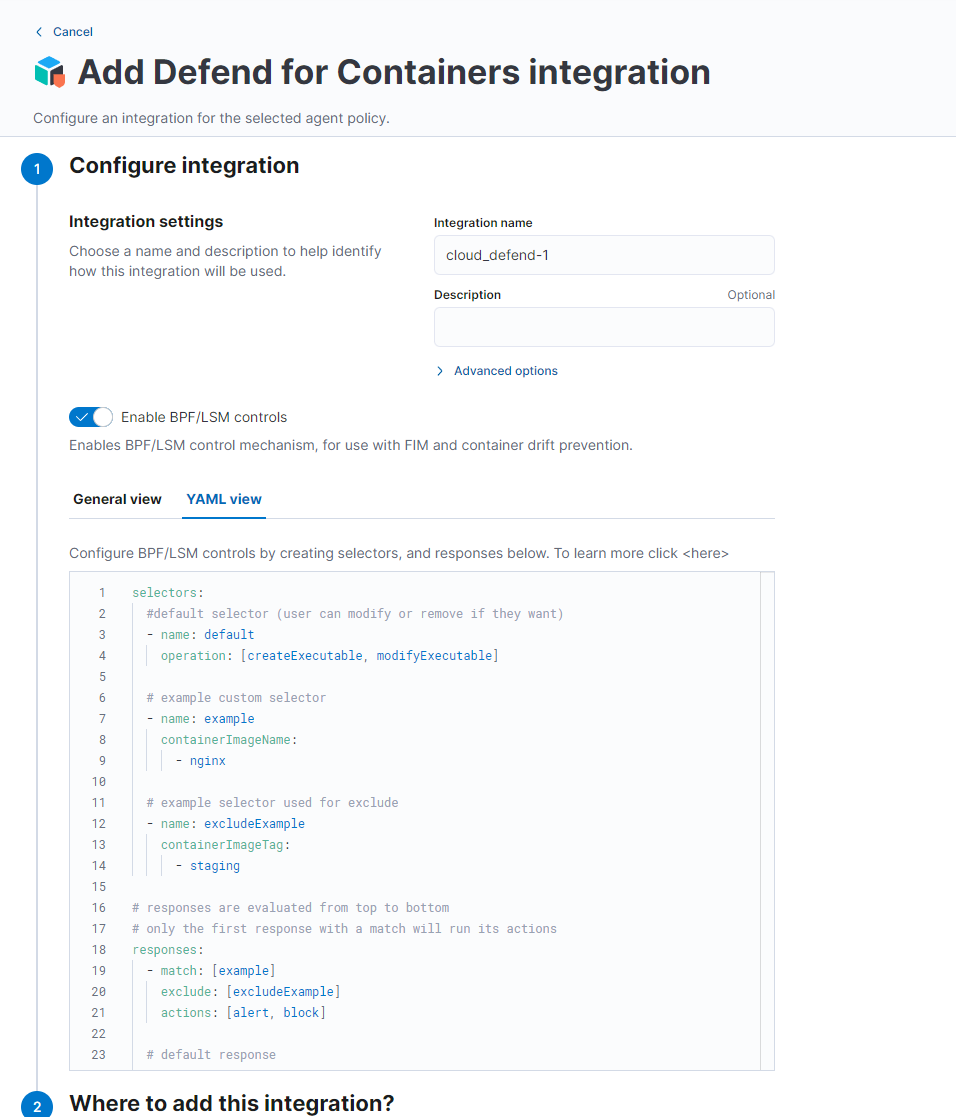Click the optional Description field
This screenshot has width=956, height=1117.
[x=604, y=327]
